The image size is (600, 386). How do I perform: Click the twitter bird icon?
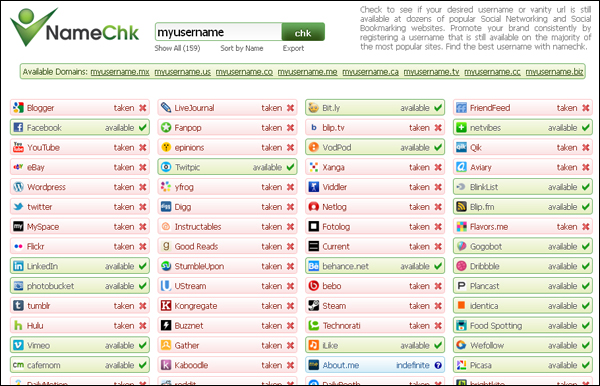(x=18, y=207)
